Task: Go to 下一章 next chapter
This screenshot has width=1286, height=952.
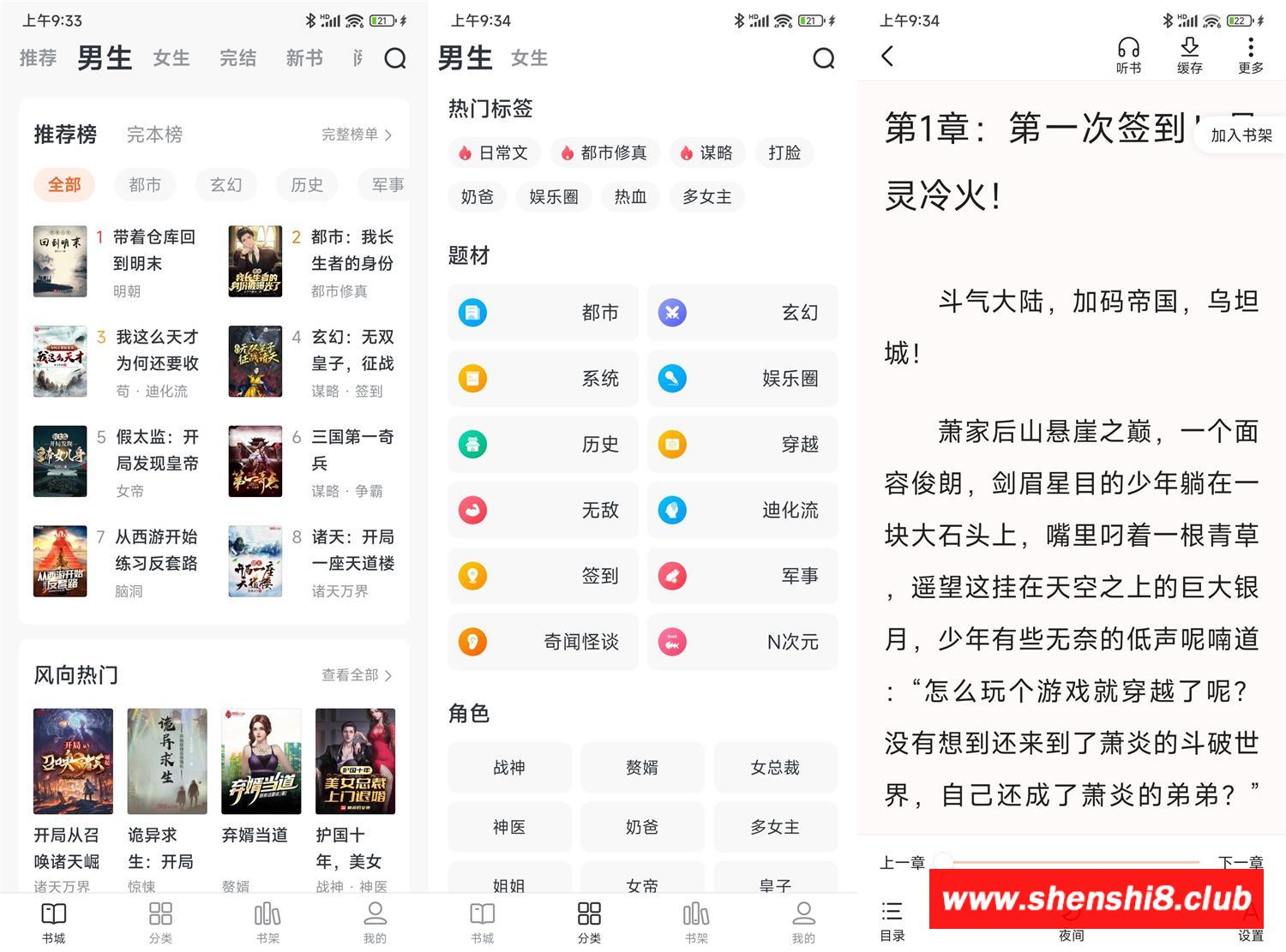Action: pos(1241,862)
